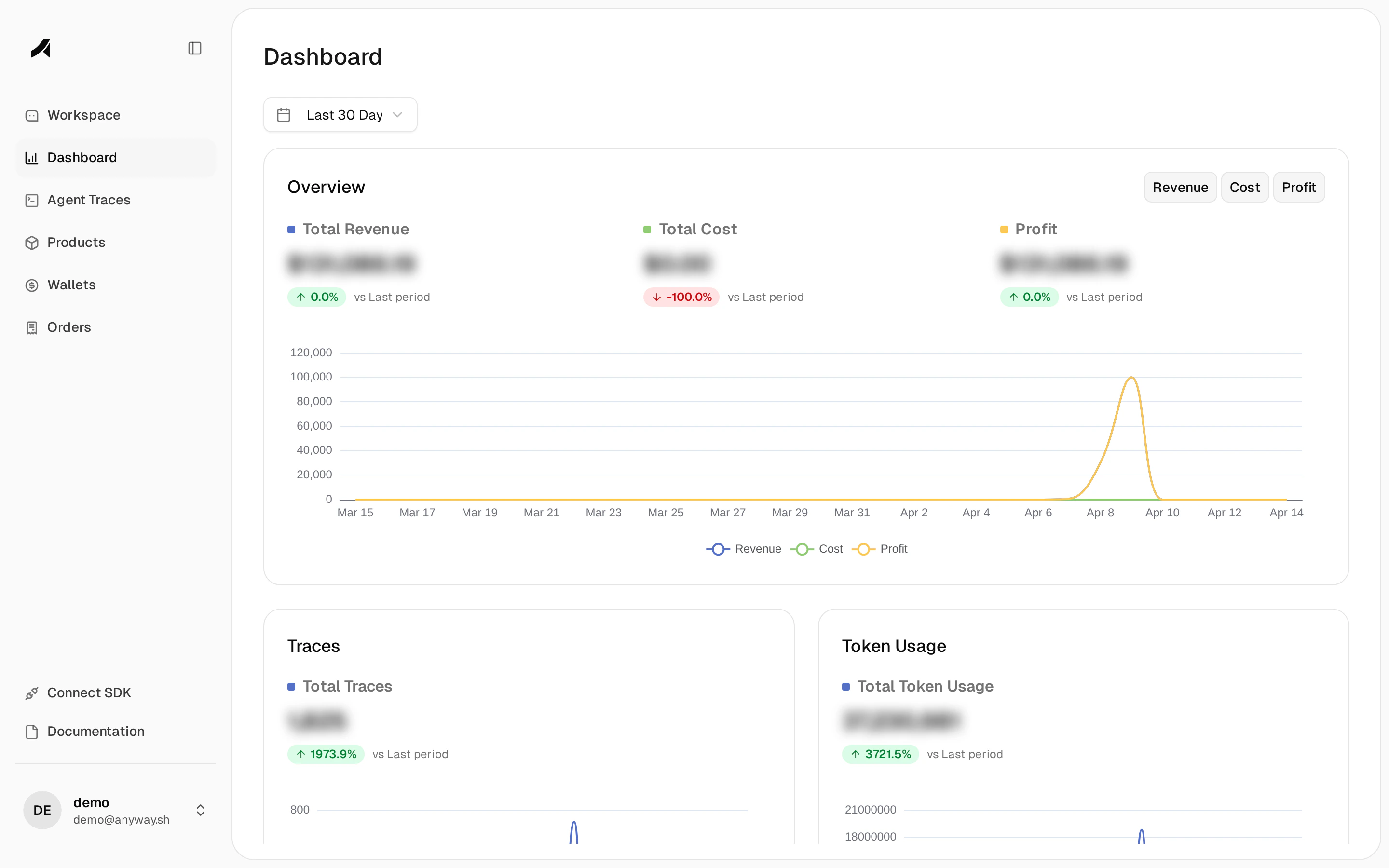Click the DE user avatar
Screen dimensions: 1389x868
point(41,810)
